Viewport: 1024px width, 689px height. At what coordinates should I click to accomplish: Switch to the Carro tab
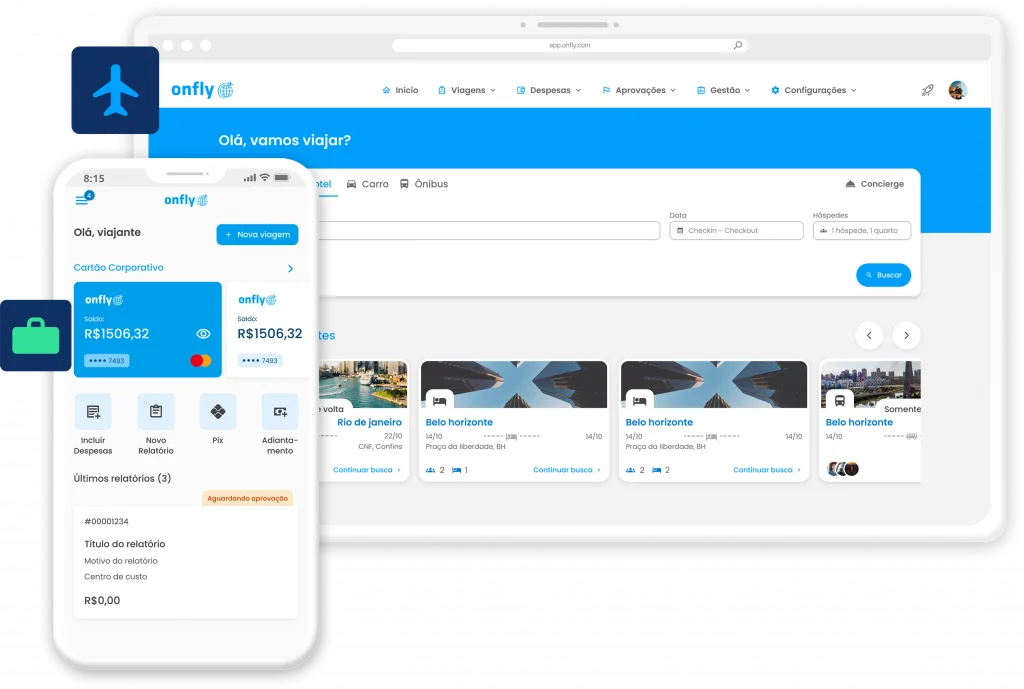click(x=367, y=184)
